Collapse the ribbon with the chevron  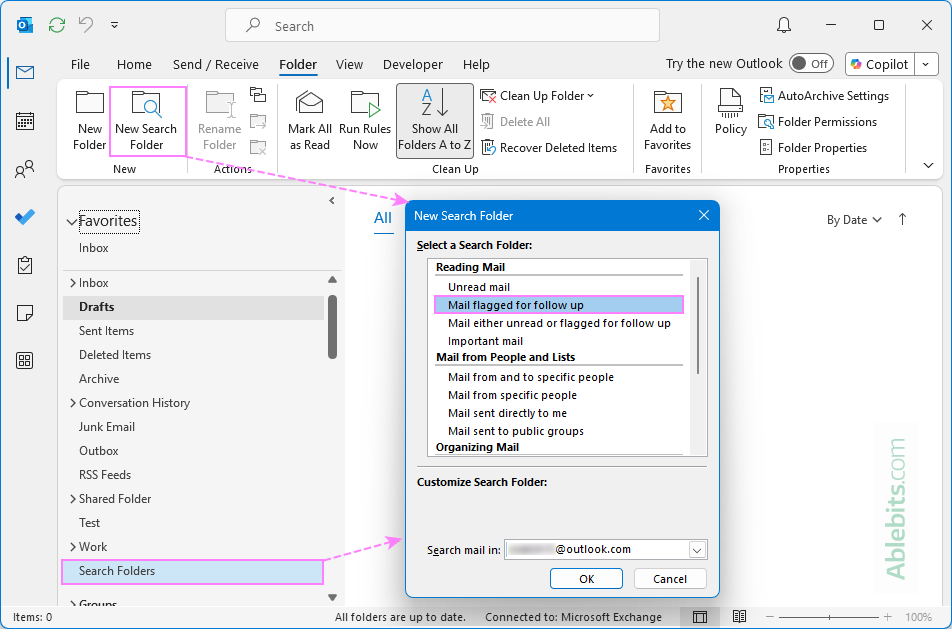tap(928, 165)
